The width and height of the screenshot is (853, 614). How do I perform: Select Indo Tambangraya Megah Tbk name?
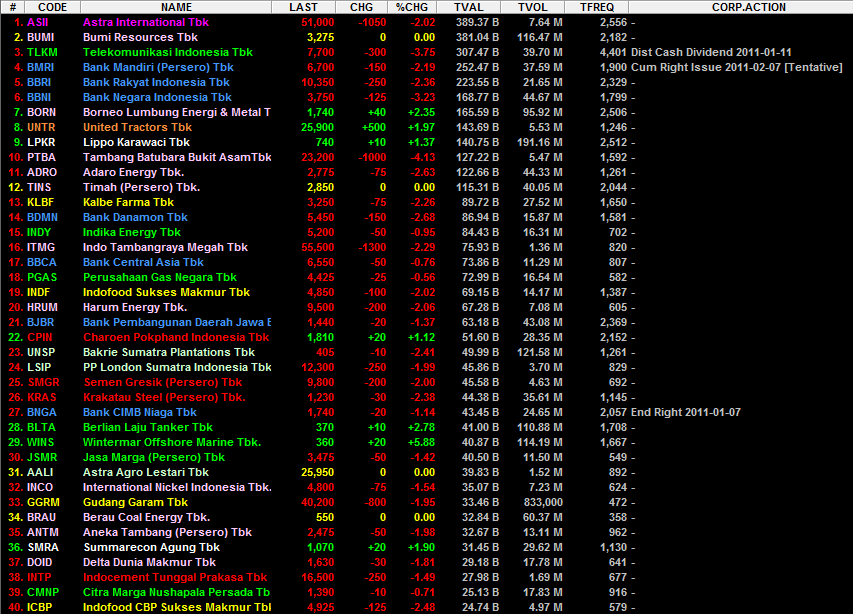(x=165, y=247)
